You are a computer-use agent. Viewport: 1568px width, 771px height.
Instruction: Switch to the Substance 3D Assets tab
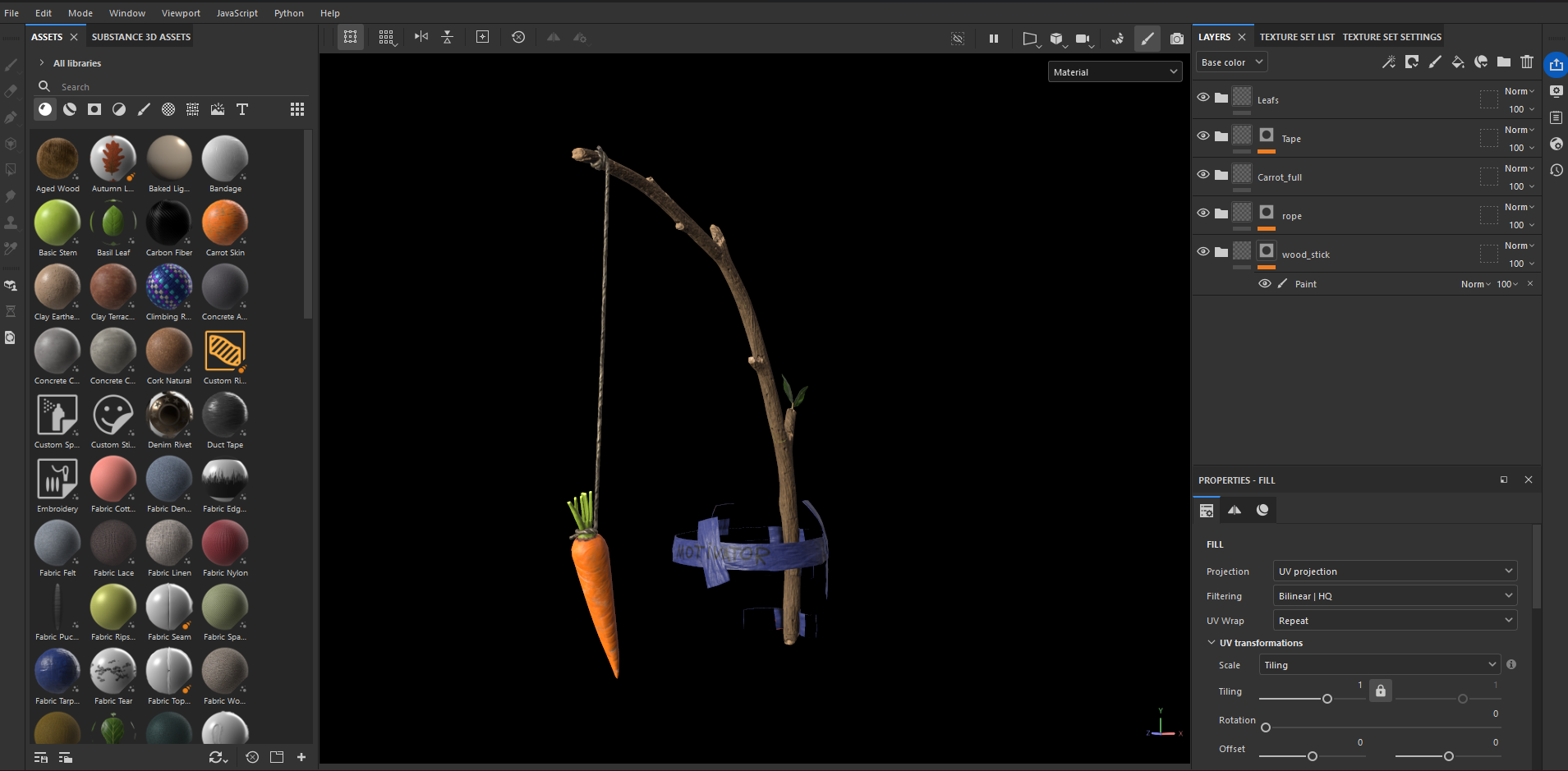141,37
